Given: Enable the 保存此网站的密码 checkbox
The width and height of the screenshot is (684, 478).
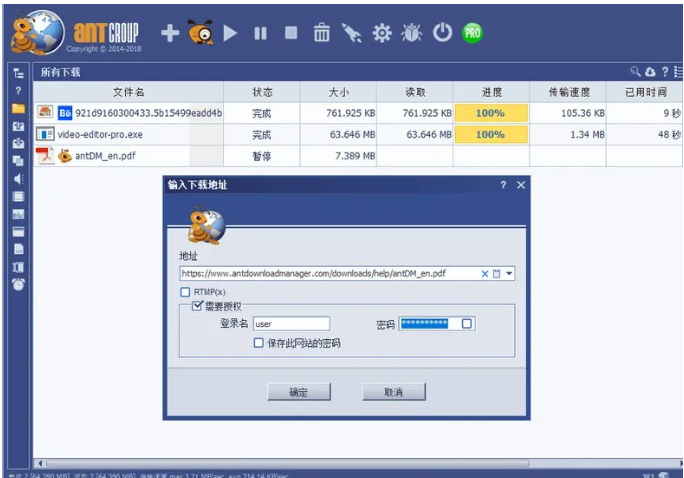Looking at the screenshot, I should 258,343.
